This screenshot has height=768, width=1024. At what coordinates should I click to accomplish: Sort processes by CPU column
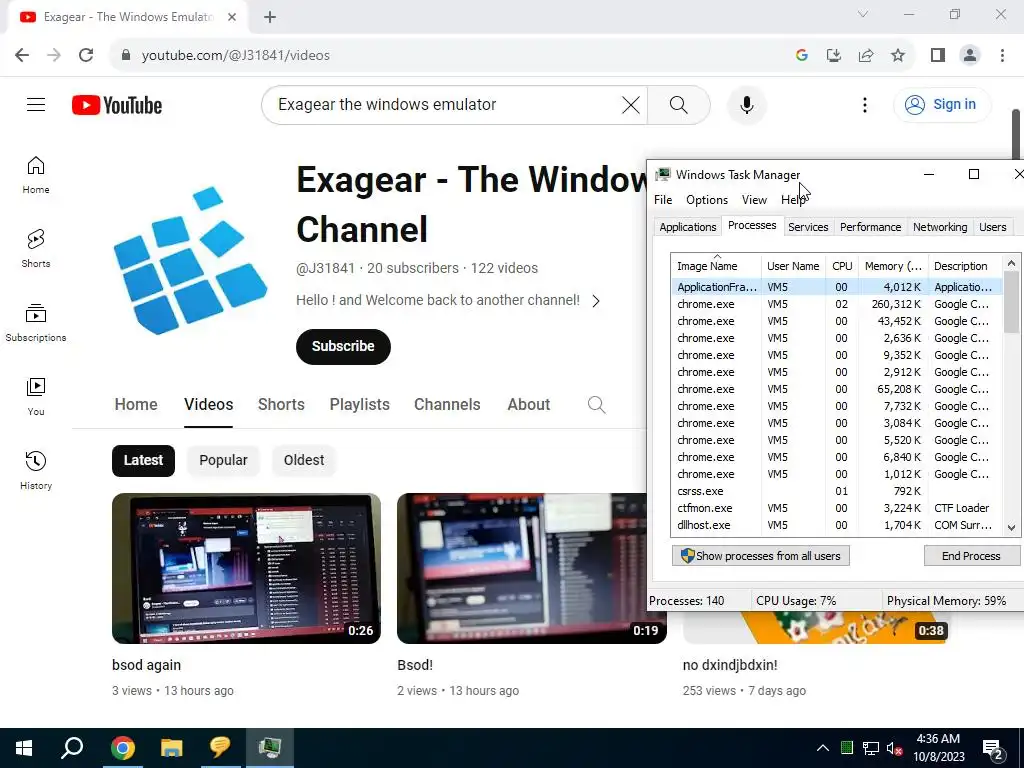coord(842,266)
